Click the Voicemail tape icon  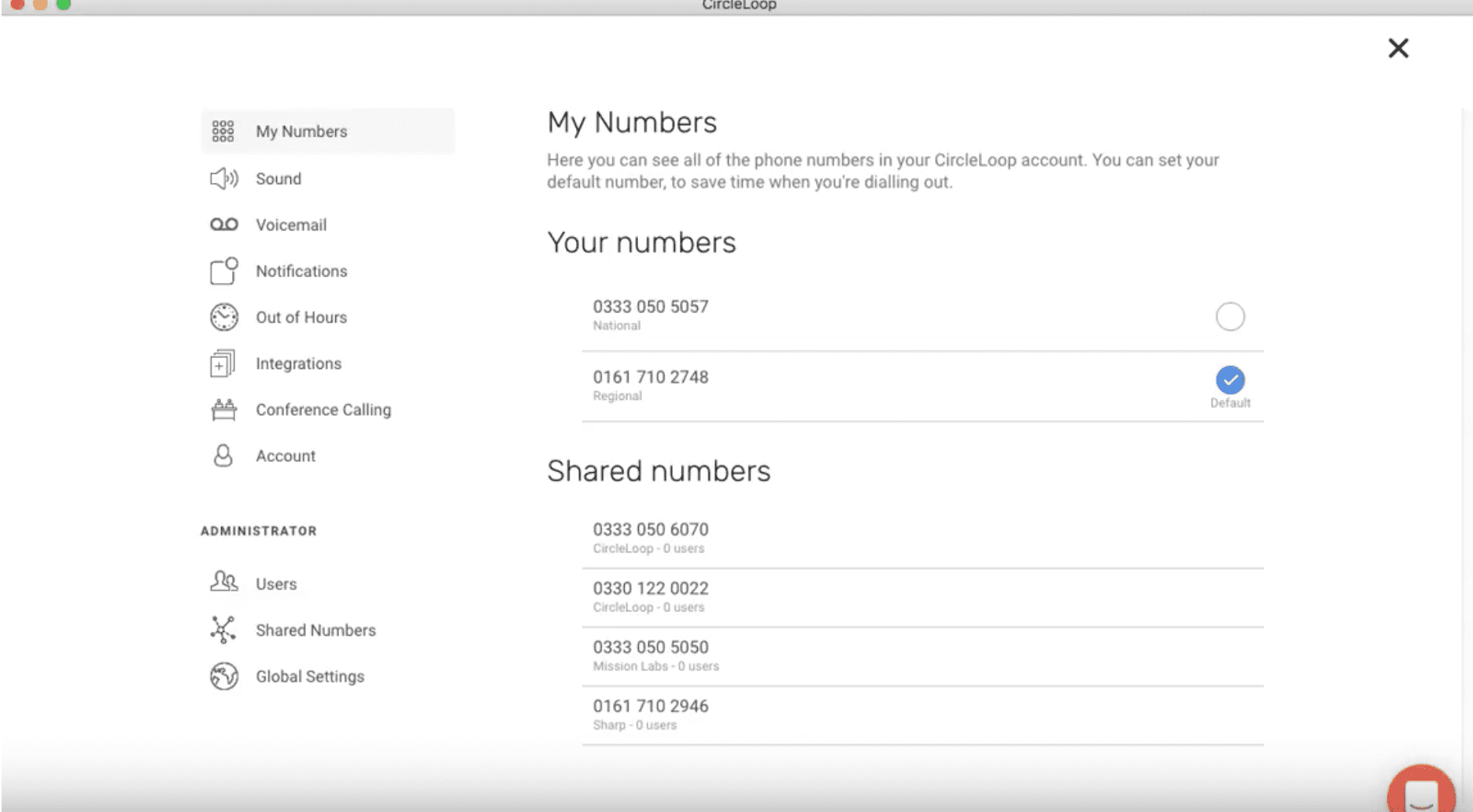tap(223, 225)
